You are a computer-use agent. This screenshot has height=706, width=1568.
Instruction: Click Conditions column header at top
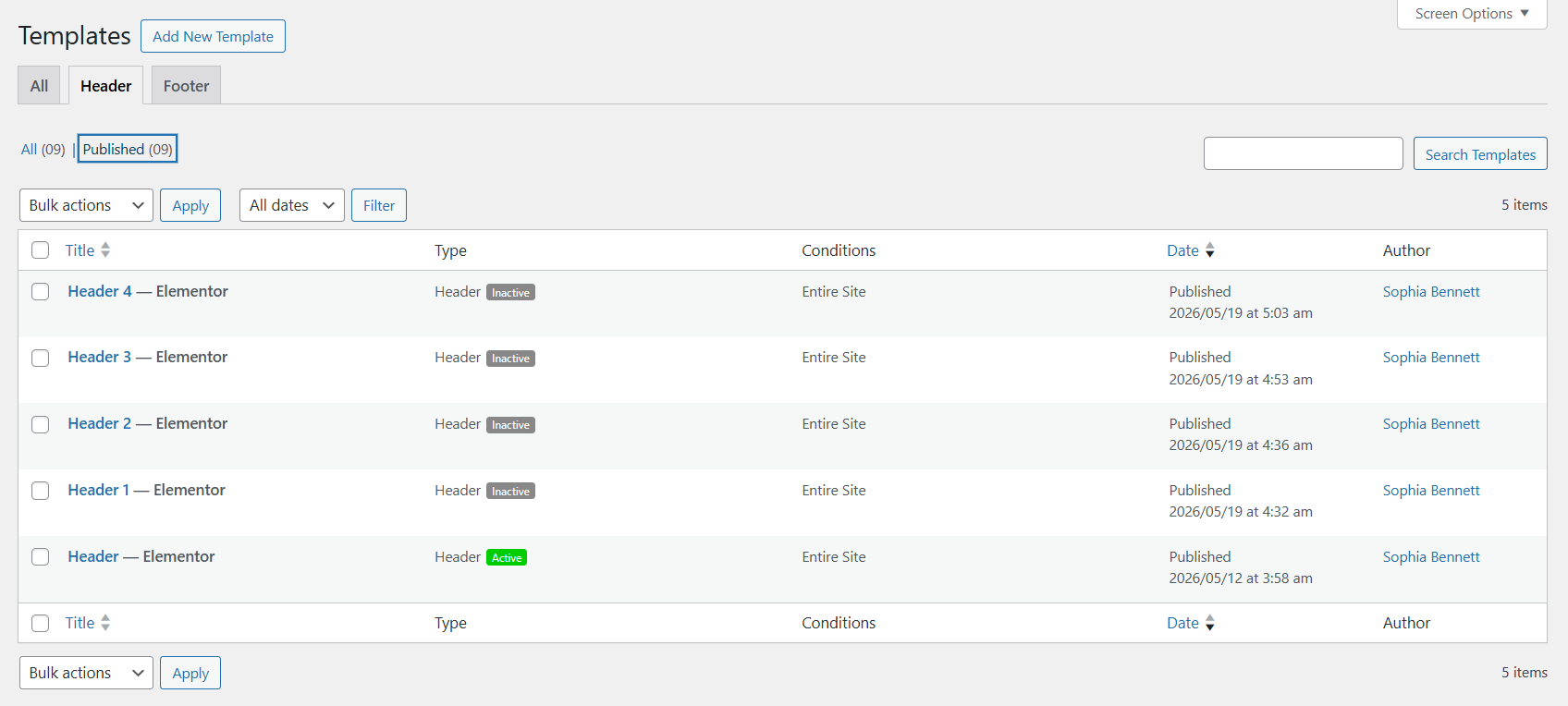point(839,250)
